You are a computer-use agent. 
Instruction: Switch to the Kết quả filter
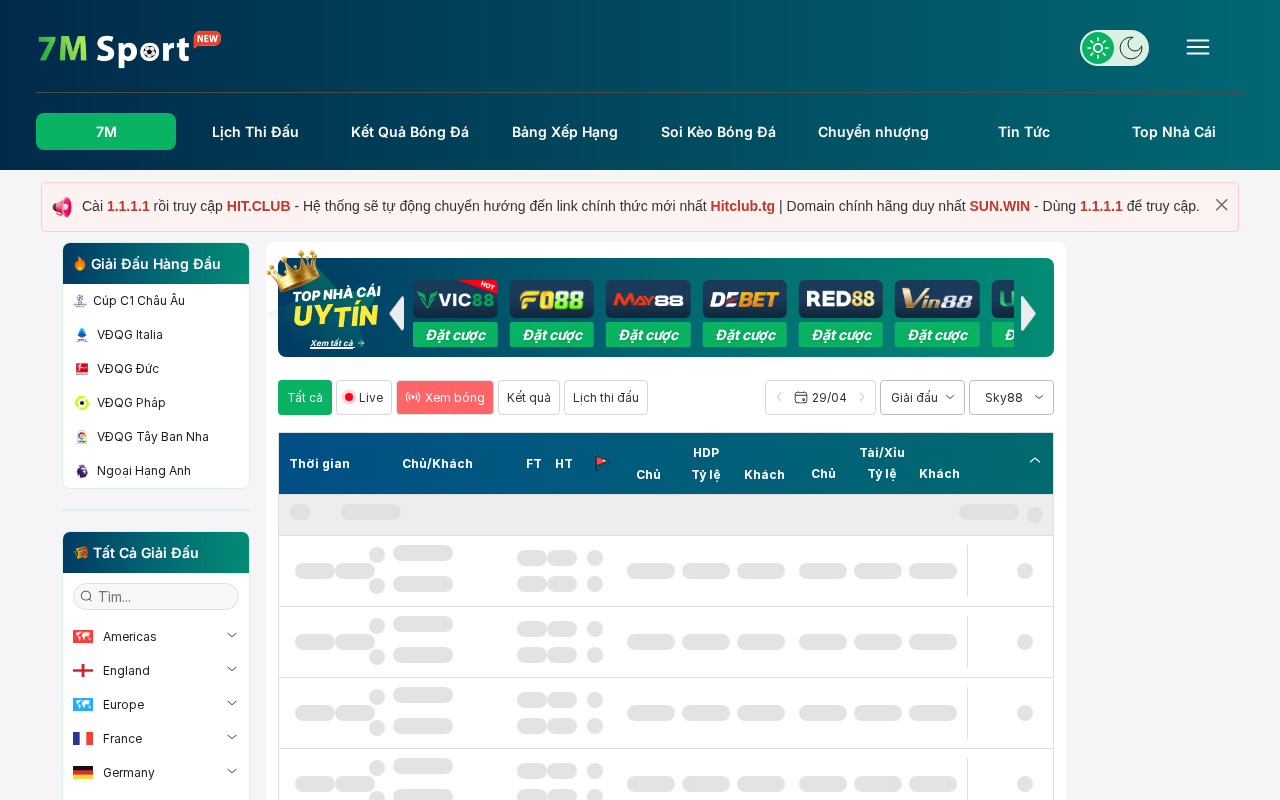pos(529,397)
